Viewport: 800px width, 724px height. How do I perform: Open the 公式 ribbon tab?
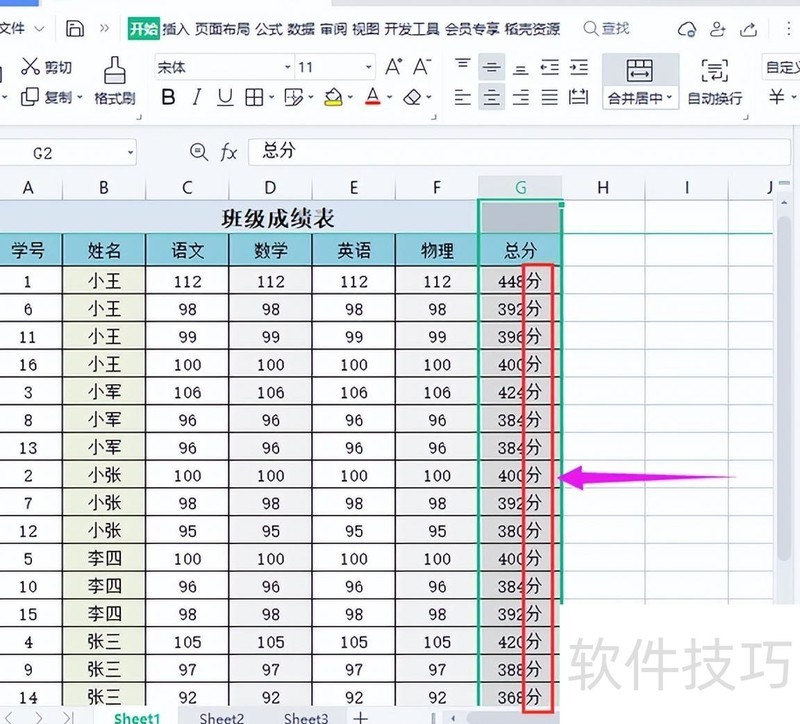click(x=269, y=29)
